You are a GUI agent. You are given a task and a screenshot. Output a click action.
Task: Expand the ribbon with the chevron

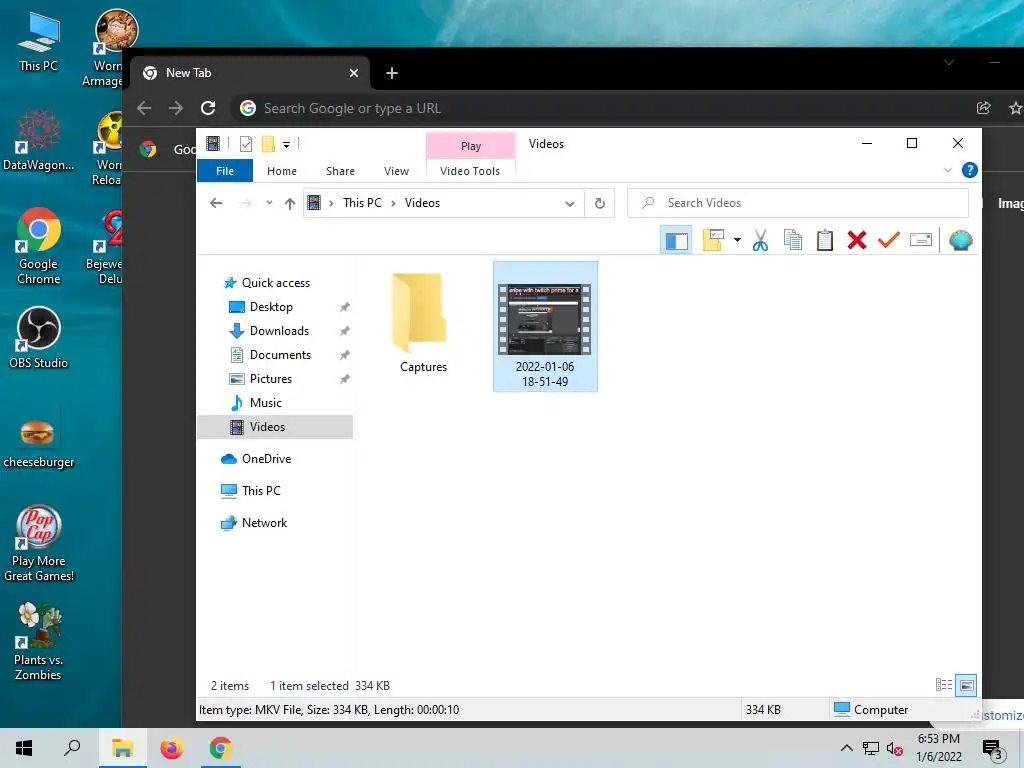948,170
